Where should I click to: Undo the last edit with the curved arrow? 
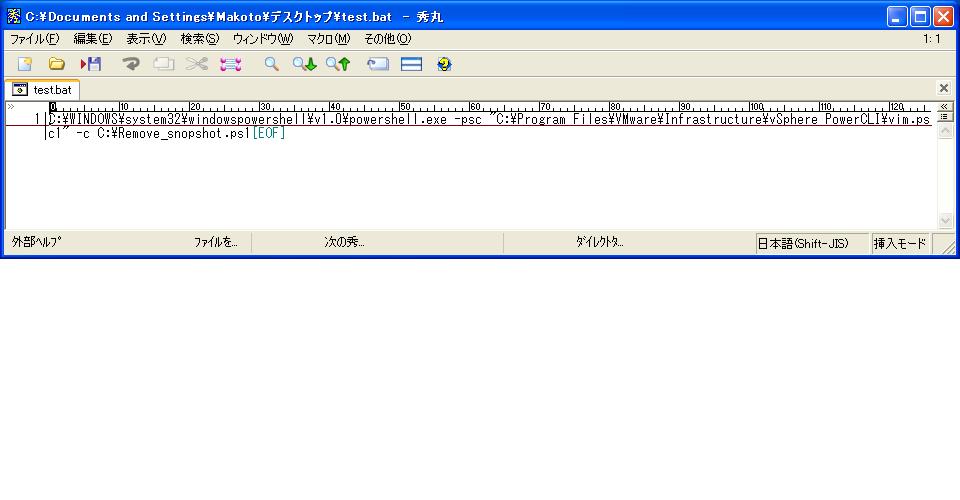(x=130, y=64)
